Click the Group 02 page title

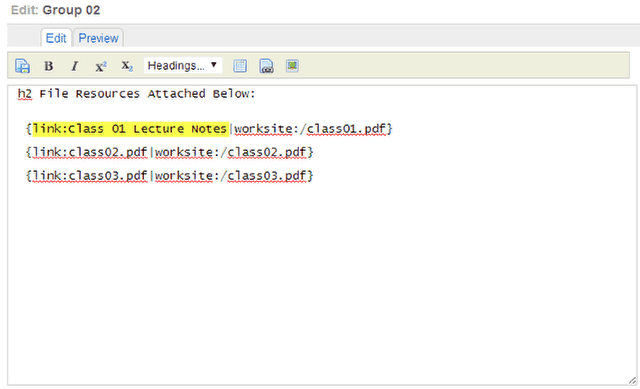tap(71, 10)
